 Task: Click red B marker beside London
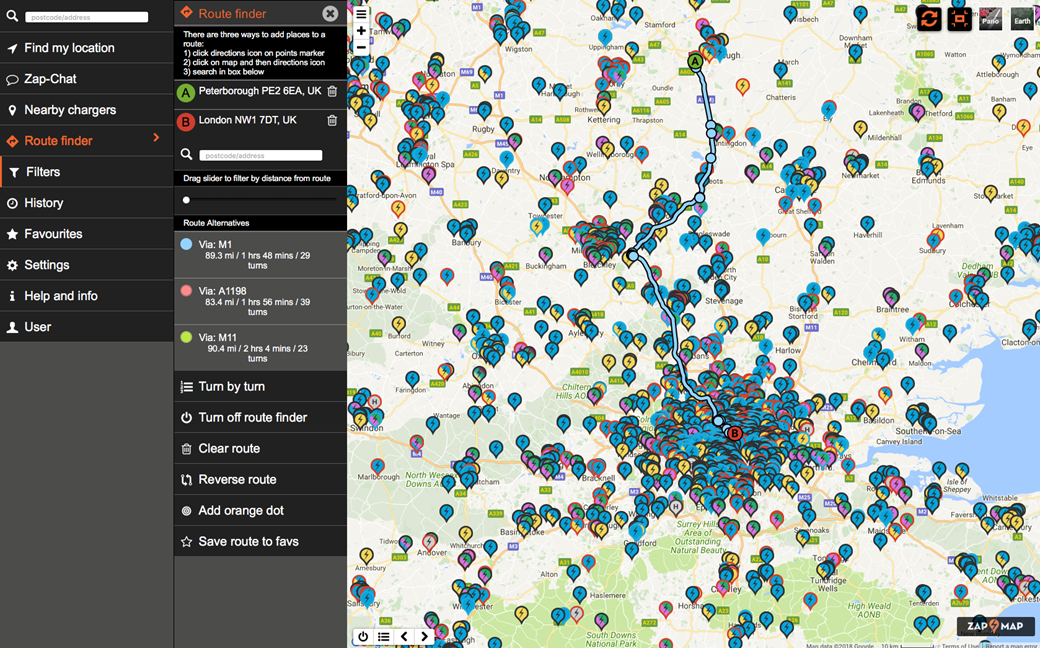(x=186, y=122)
